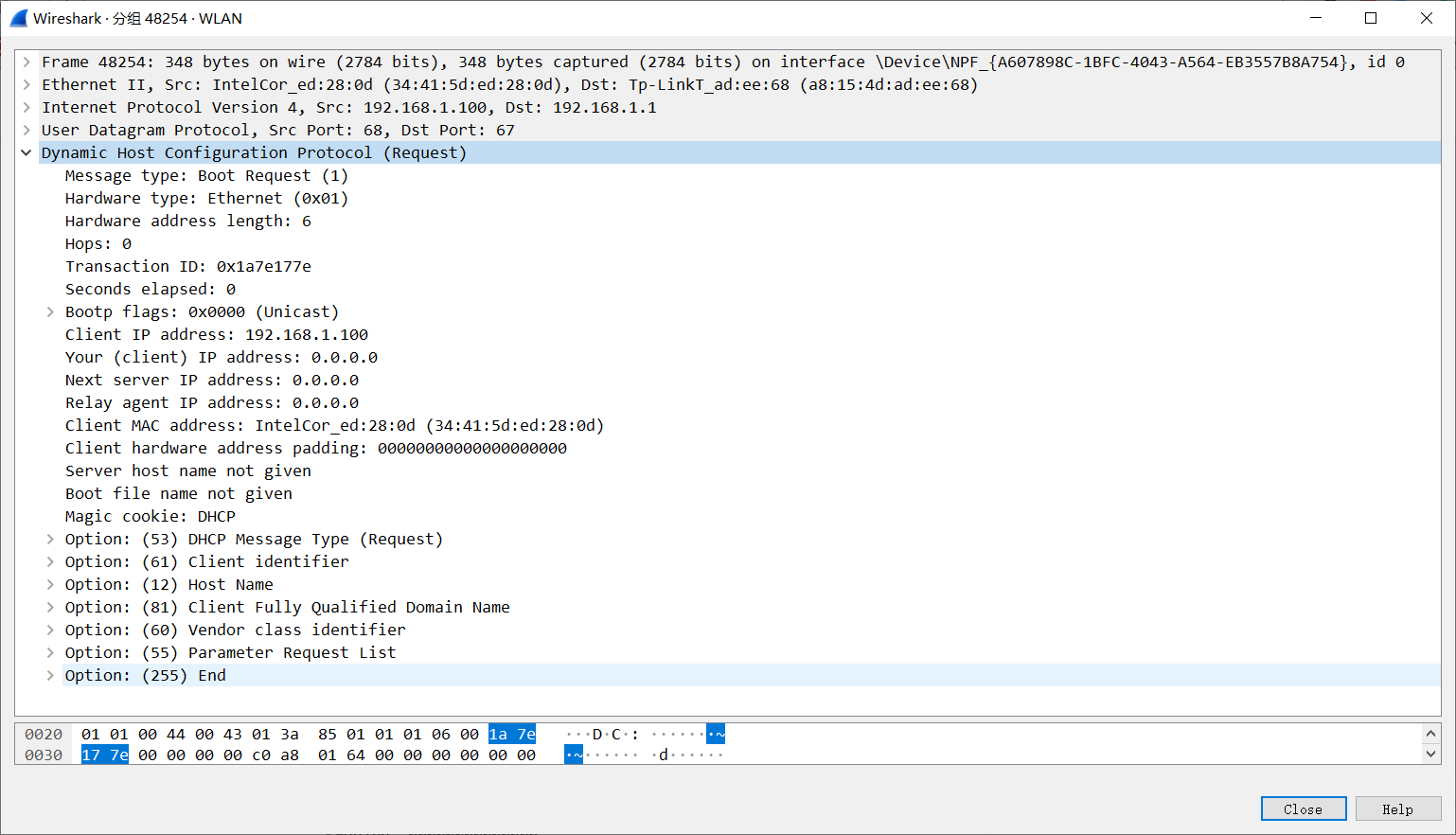The height and width of the screenshot is (835, 1456).
Task: Expand the Bootp flags field
Action: pyautogui.click(x=50, y=312)
